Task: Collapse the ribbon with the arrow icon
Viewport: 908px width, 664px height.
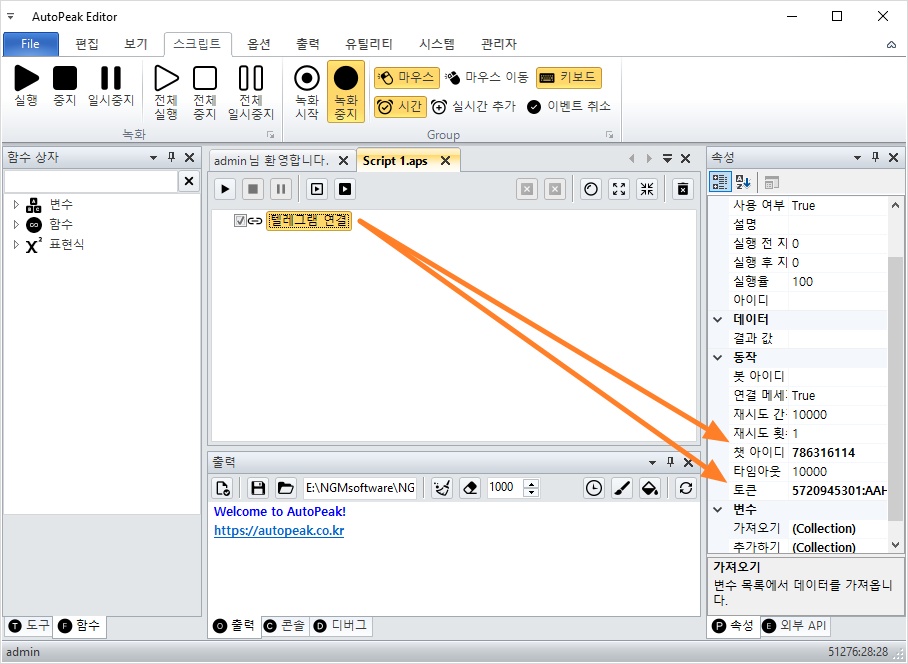Action: pos(891,45)
